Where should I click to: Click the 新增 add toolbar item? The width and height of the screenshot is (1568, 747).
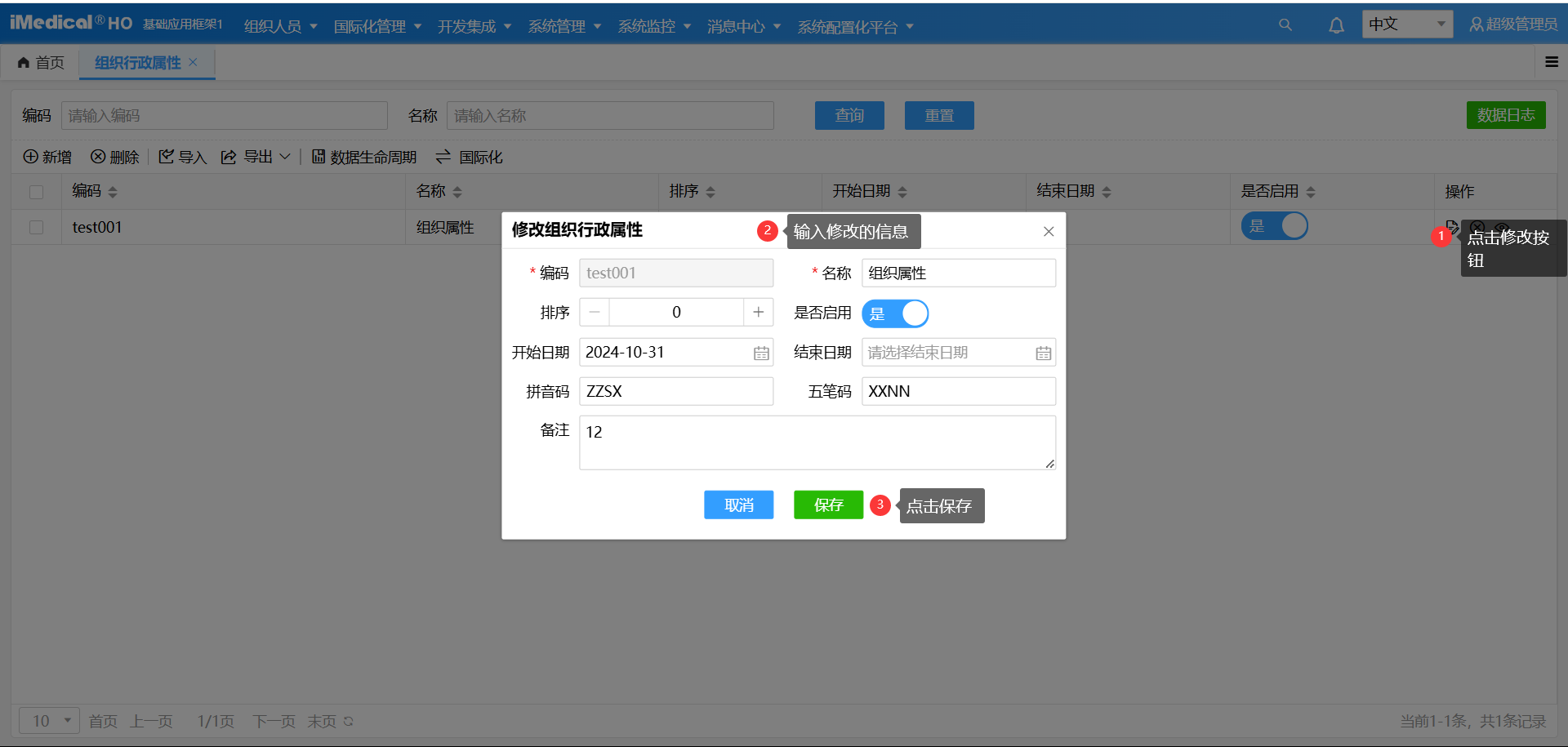(47, 157)
